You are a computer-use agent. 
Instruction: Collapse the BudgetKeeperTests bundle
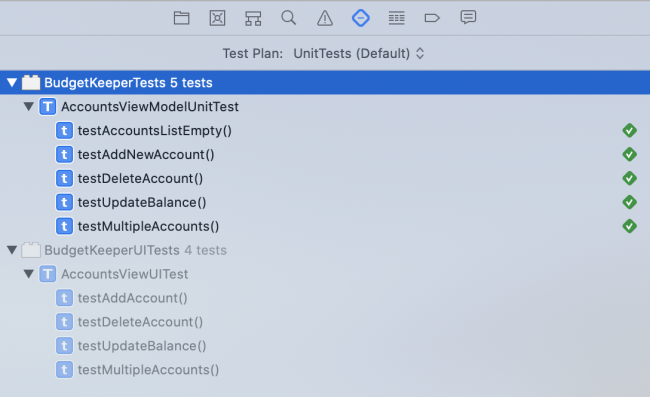(x=12, y=82)
